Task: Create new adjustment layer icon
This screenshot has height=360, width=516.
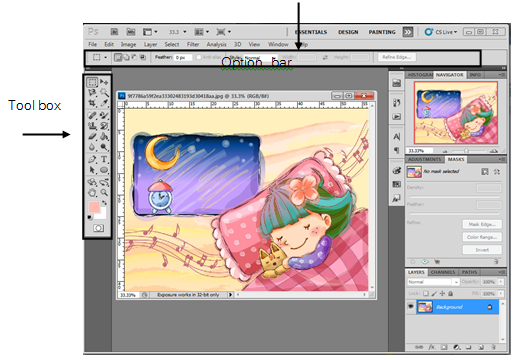Action: (457, 347)
